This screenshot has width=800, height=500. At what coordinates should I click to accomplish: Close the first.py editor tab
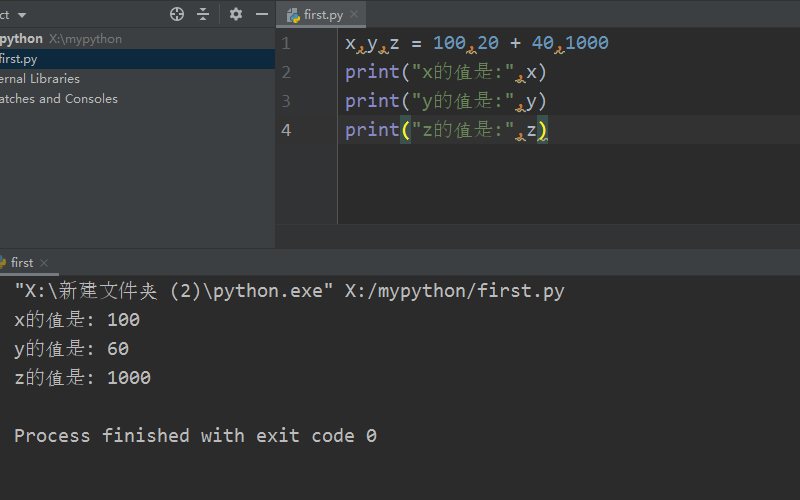click(354, 14)
